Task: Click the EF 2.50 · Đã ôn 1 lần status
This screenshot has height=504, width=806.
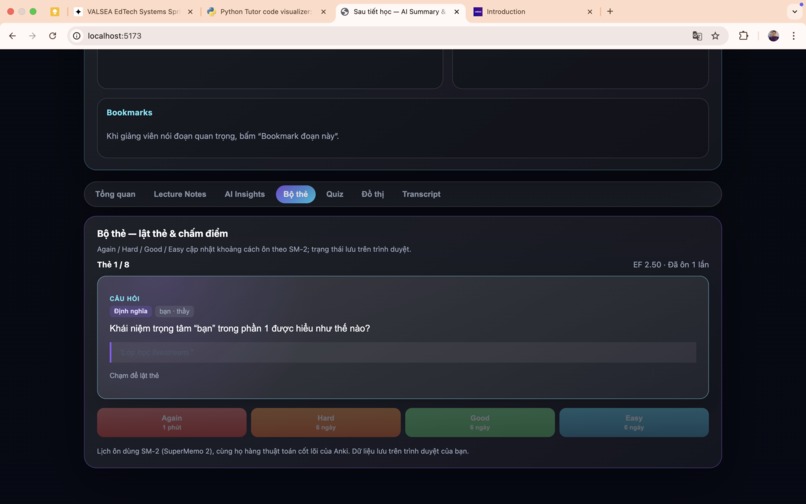Action: [x=671, y=264]
